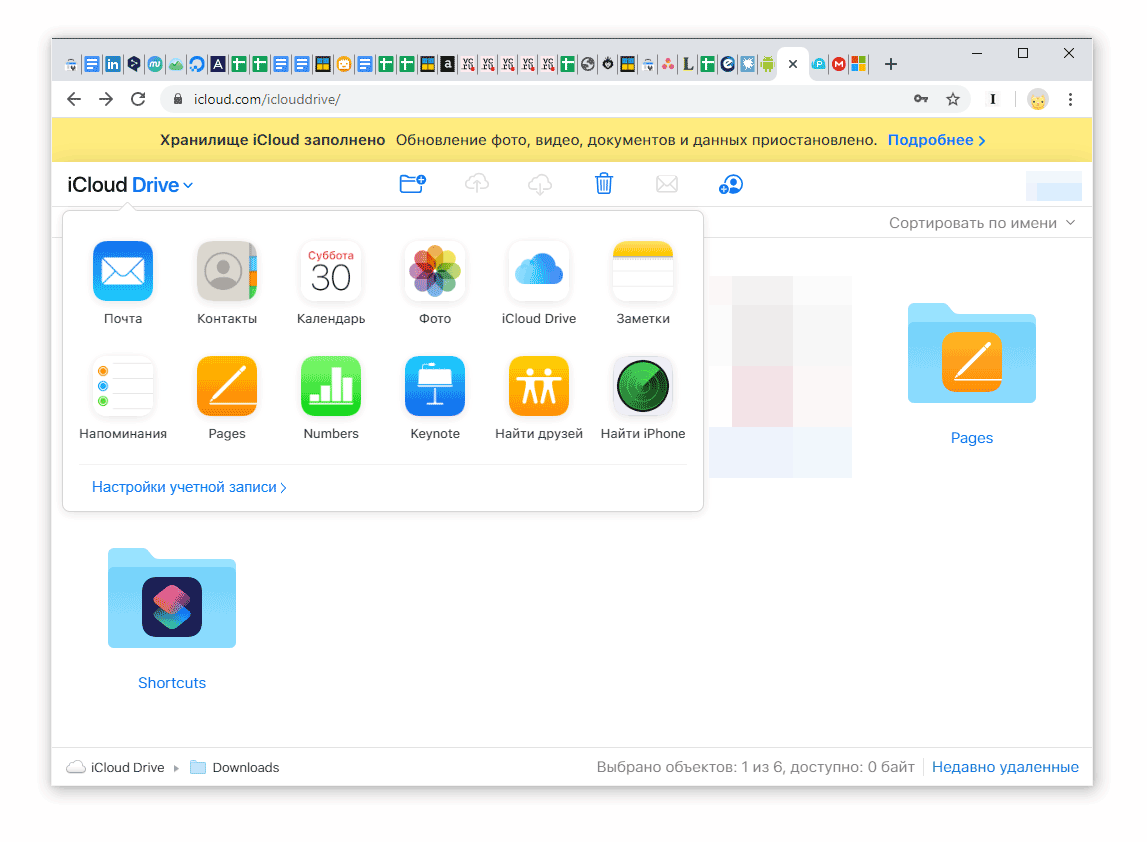Open the Контакты app icon
Image resolution: width=1147 pixels, height=842 pixels.
pos(227,271)
